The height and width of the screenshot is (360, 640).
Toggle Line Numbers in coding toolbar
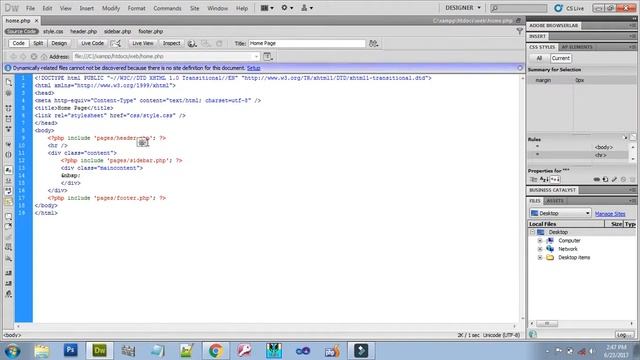(9, 170)
